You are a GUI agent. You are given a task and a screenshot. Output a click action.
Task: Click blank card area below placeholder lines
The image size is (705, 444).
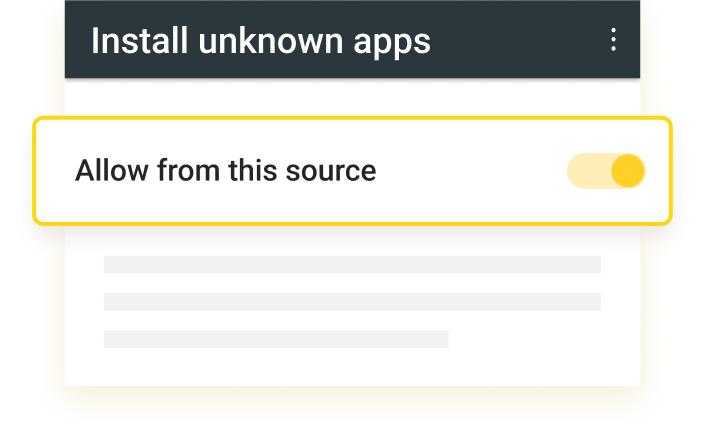[x=352, y=367]
